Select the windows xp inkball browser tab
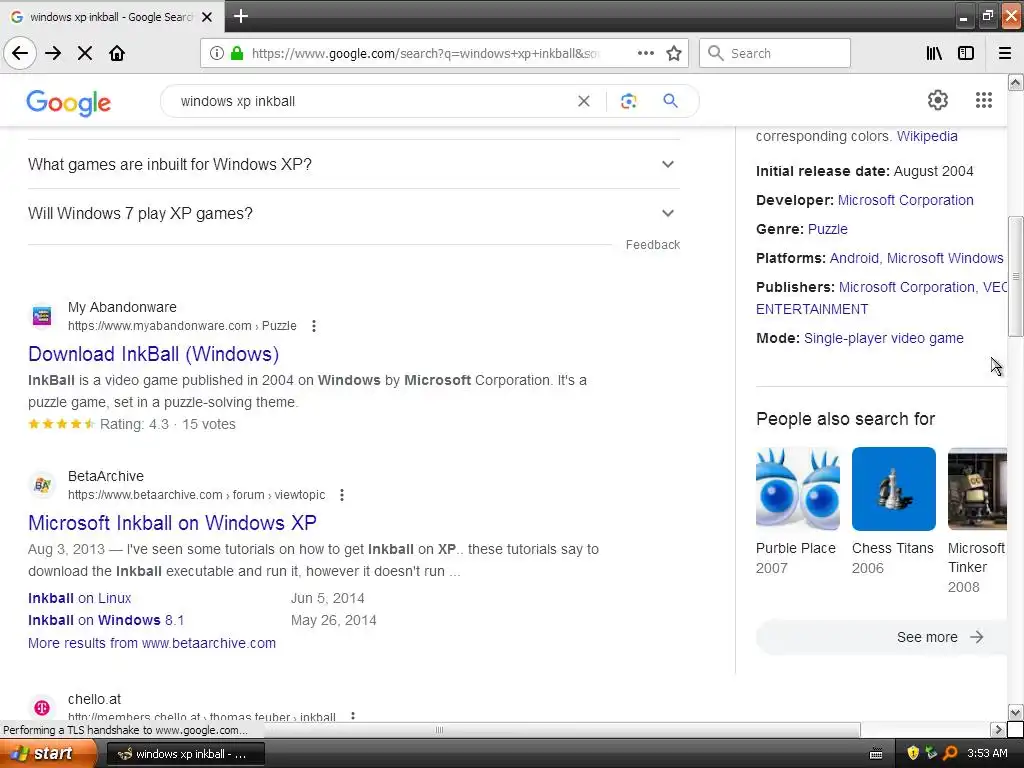1024x768 pixels. [112, 17]
